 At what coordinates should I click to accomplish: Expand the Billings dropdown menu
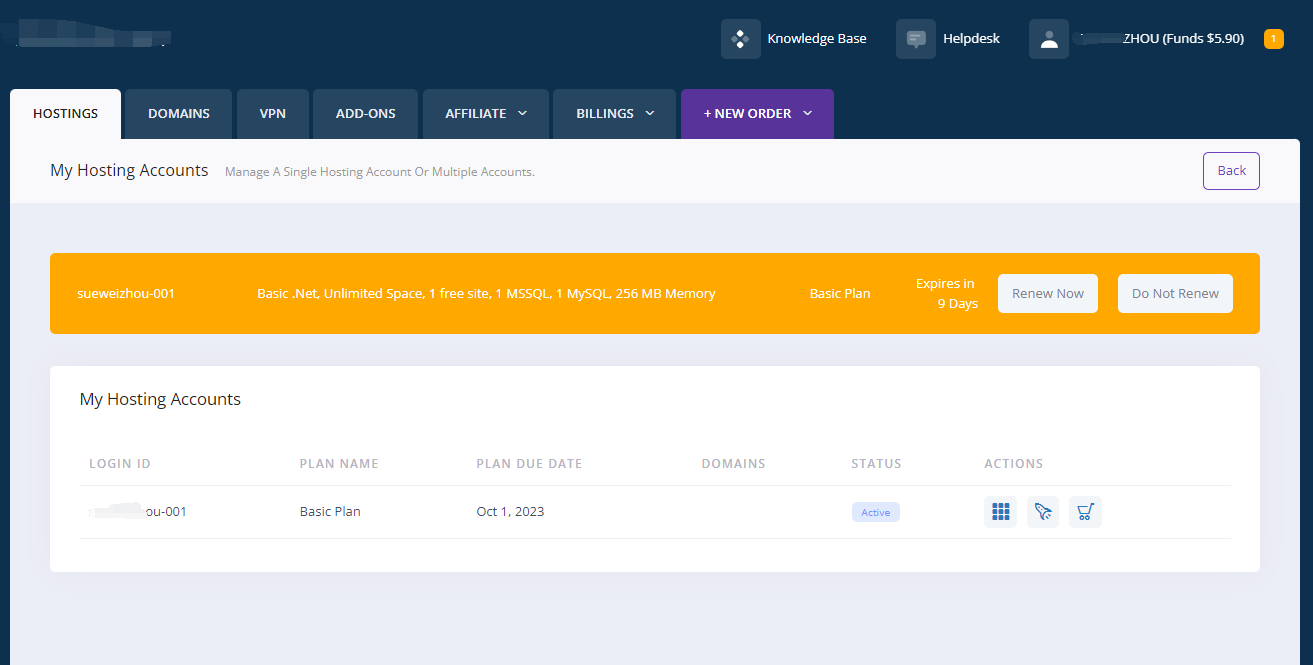pyautogui.click(x=615, y=114)
